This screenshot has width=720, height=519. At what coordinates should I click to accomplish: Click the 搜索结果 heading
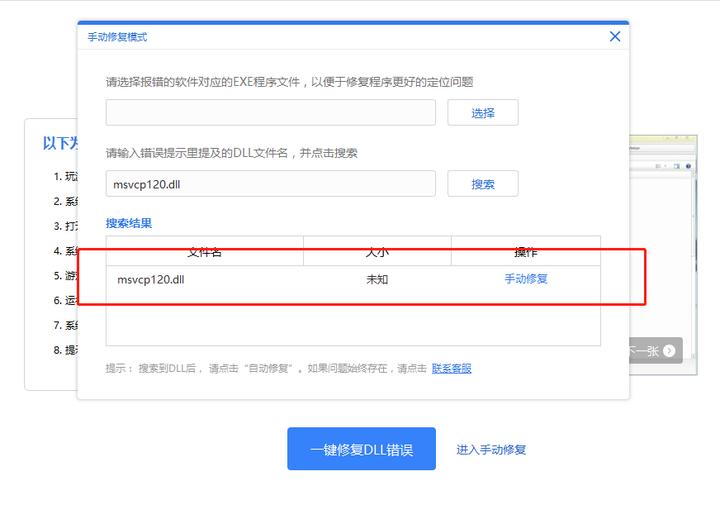(x=129, y=223)
